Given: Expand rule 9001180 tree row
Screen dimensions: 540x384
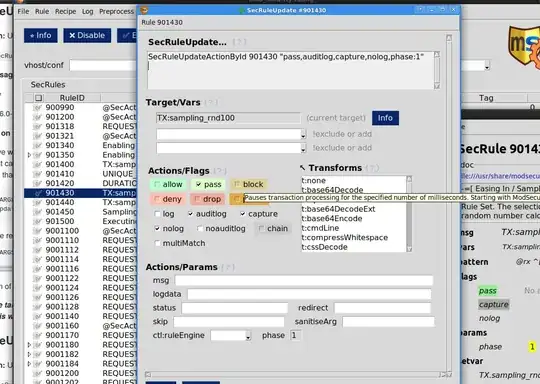Looking at the screenshot, I should (29, 345).
